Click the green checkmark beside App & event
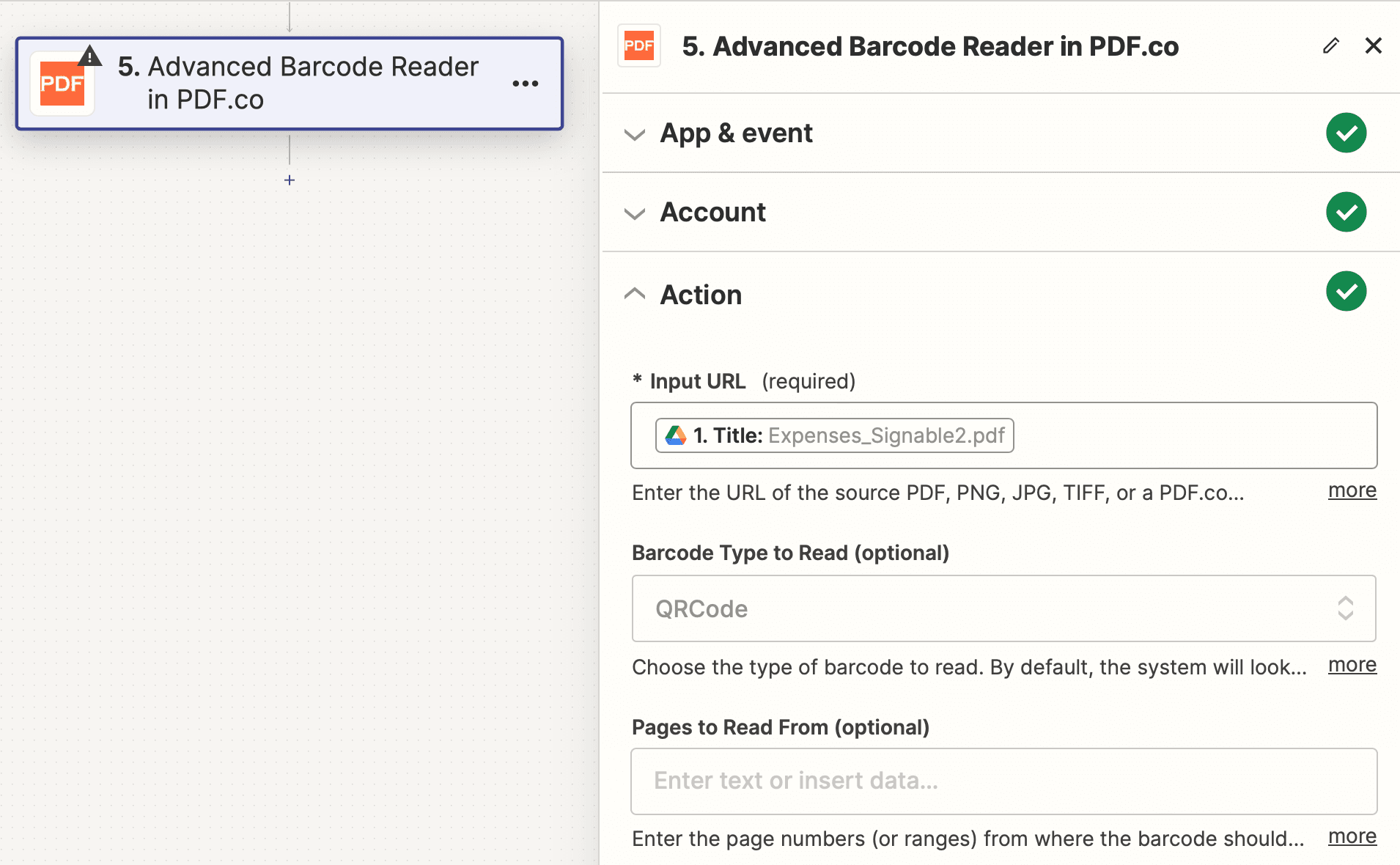The image size is (1400, 865). click(1346, 133)
